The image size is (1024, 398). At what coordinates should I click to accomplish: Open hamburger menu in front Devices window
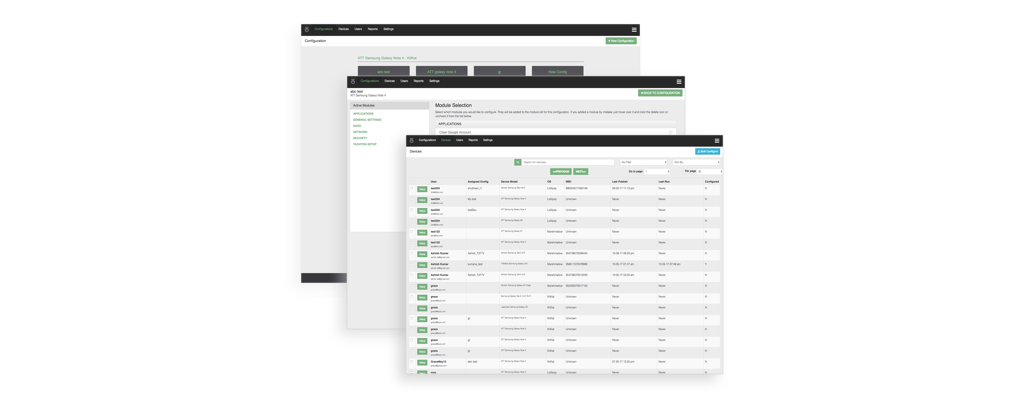[x=716, y=141]
